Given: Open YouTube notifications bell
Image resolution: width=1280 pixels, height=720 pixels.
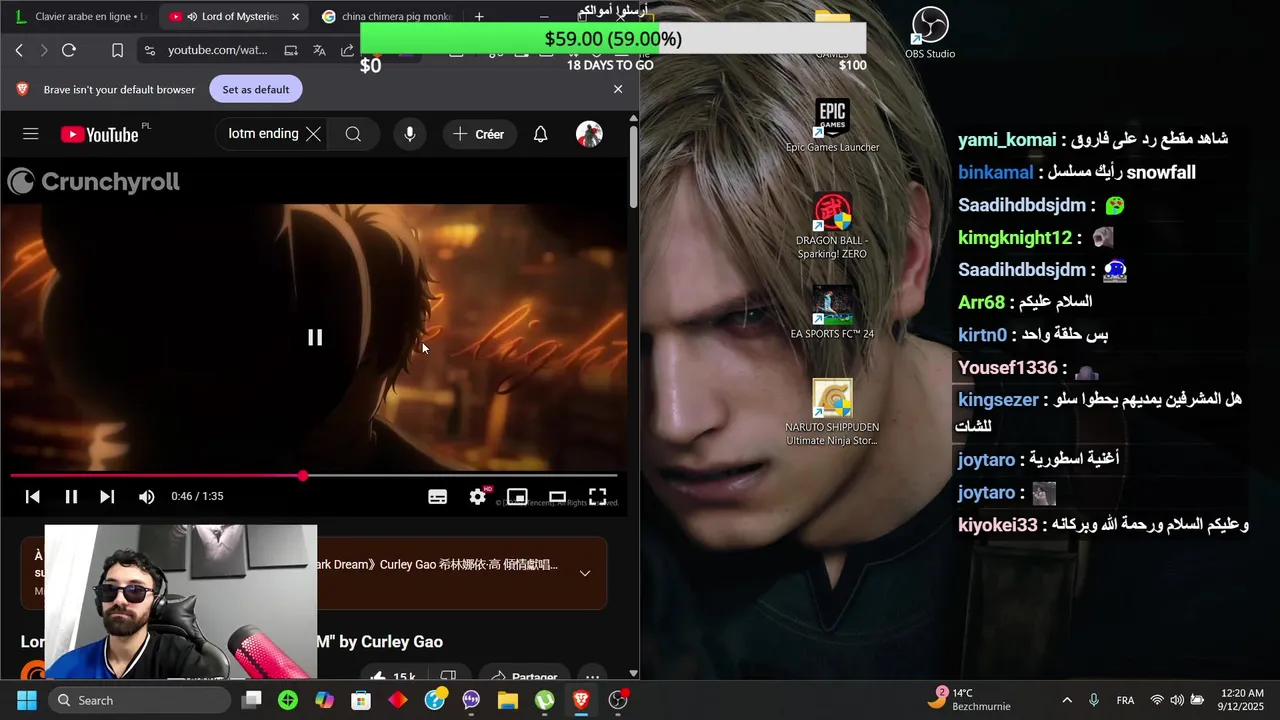Looking at the screenshot, I should pos(540,134).
